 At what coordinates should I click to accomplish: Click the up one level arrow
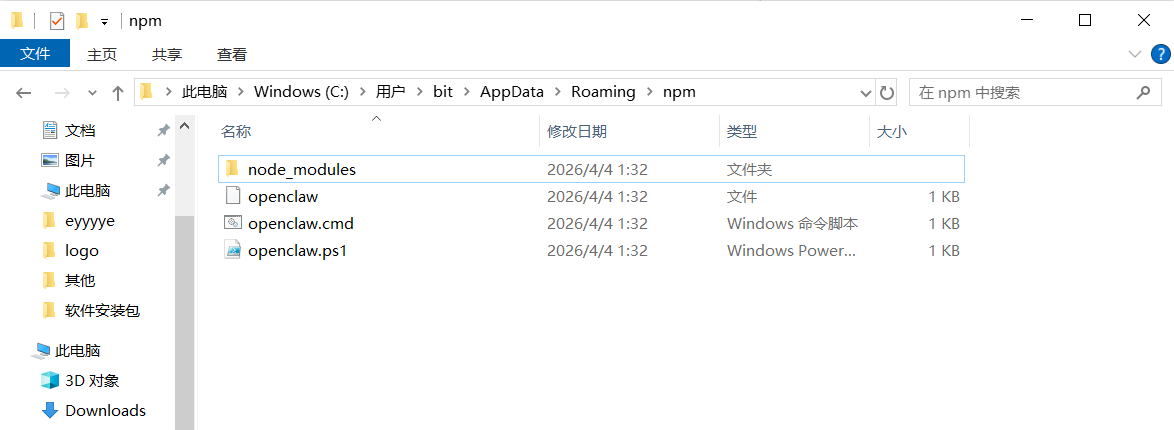118,93
